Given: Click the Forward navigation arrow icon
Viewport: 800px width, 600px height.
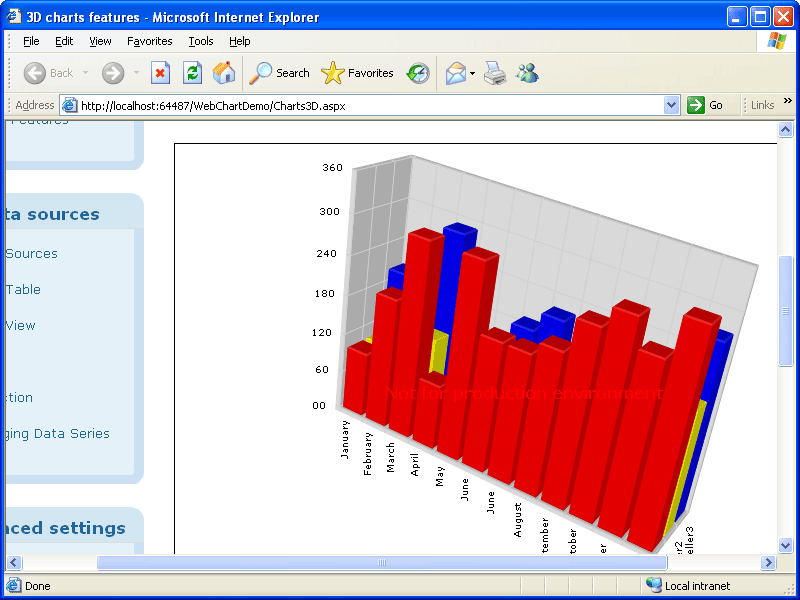Looking at the screenshot, I should tap(113, 73).
